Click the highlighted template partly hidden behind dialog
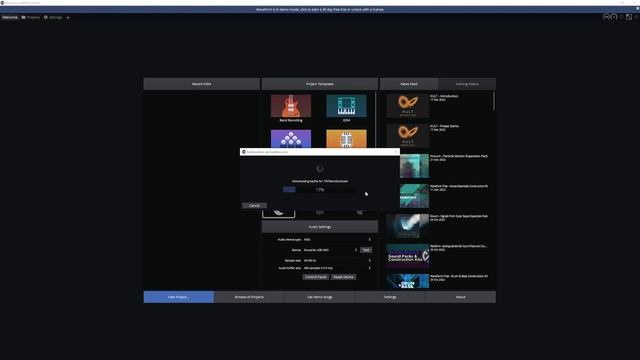 [278, 214]
